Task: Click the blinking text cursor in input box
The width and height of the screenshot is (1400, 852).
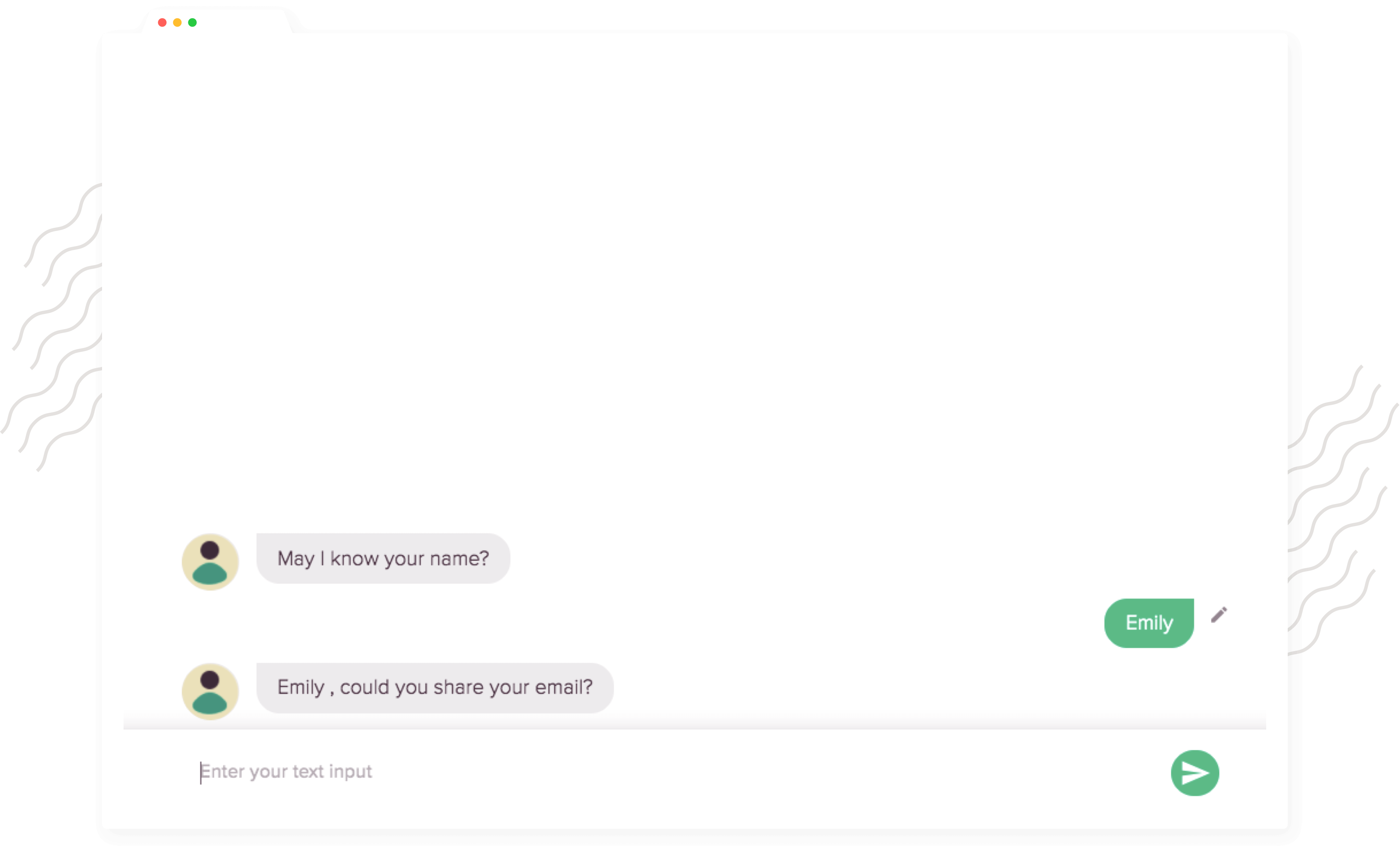Action: [x=201, y=773]
